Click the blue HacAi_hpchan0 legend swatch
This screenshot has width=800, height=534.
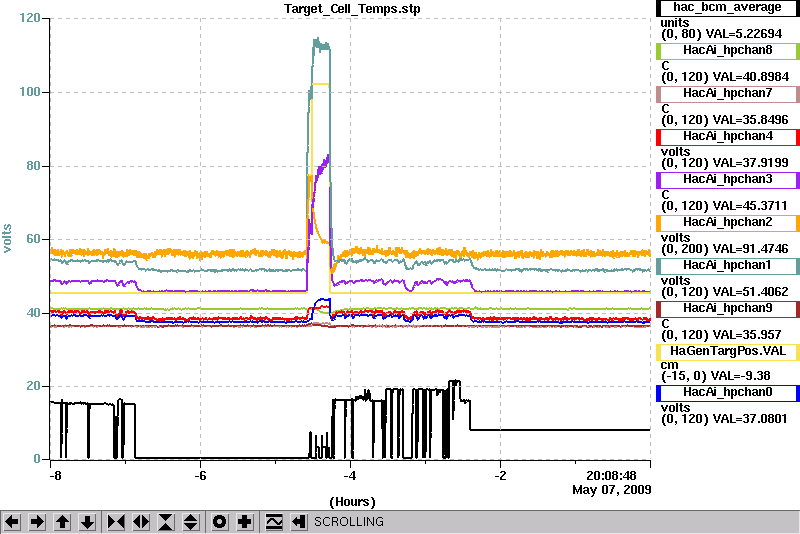pos(728,392)
